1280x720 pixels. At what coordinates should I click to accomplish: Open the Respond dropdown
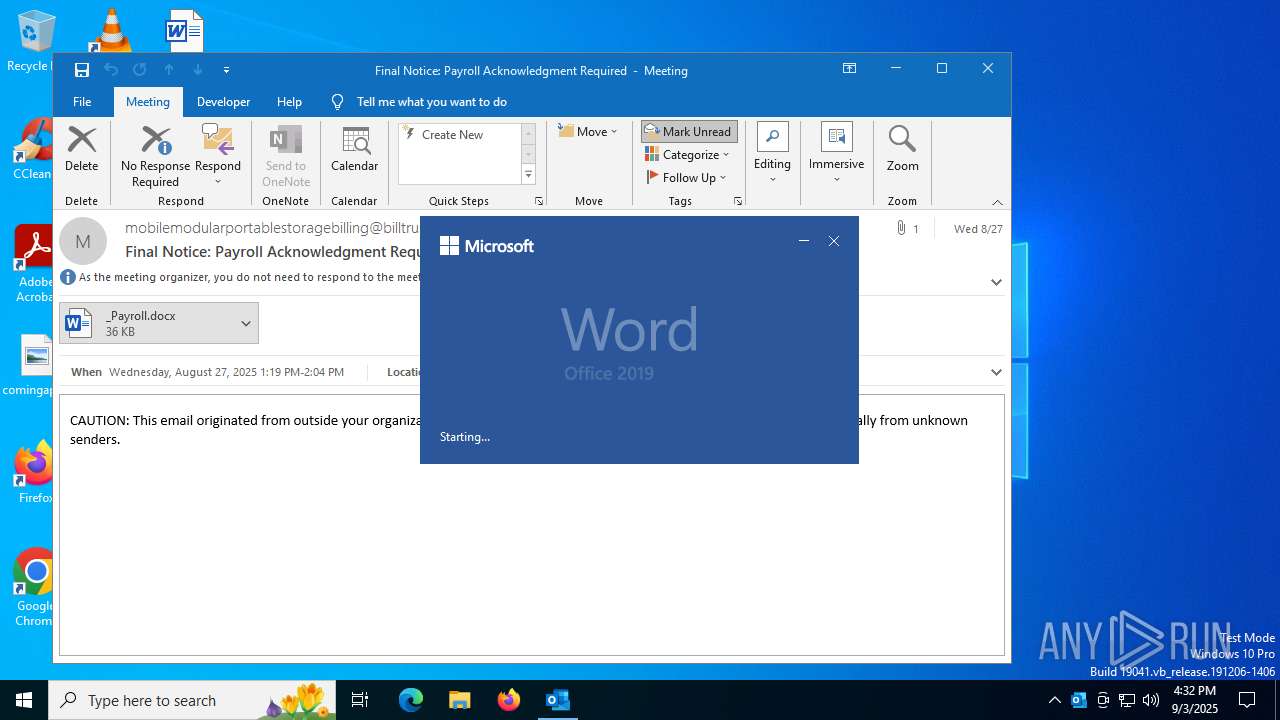[218, 157]
